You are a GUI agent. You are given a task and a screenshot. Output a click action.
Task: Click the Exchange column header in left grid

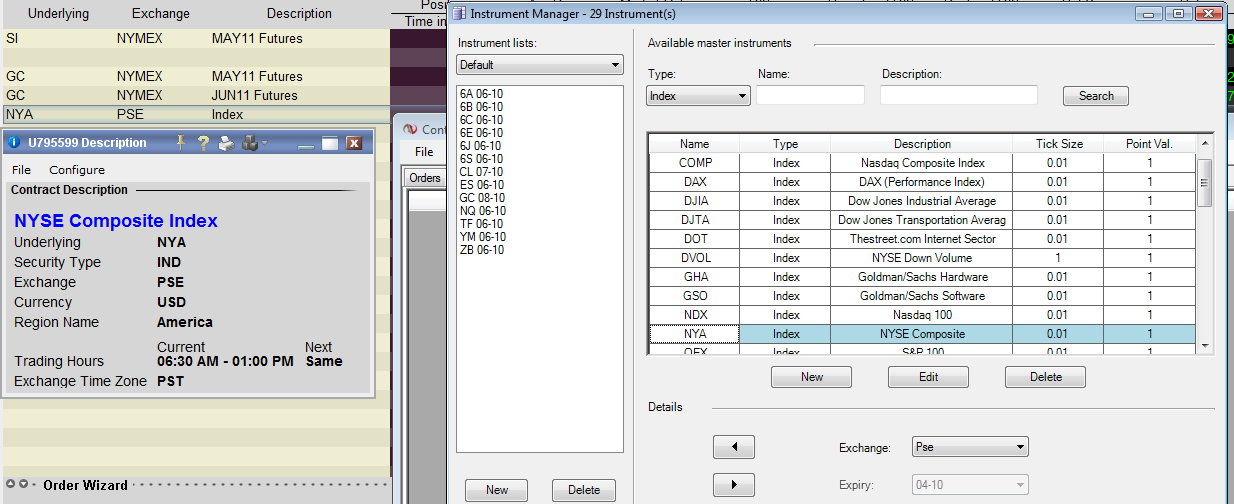tap(160, 14)
